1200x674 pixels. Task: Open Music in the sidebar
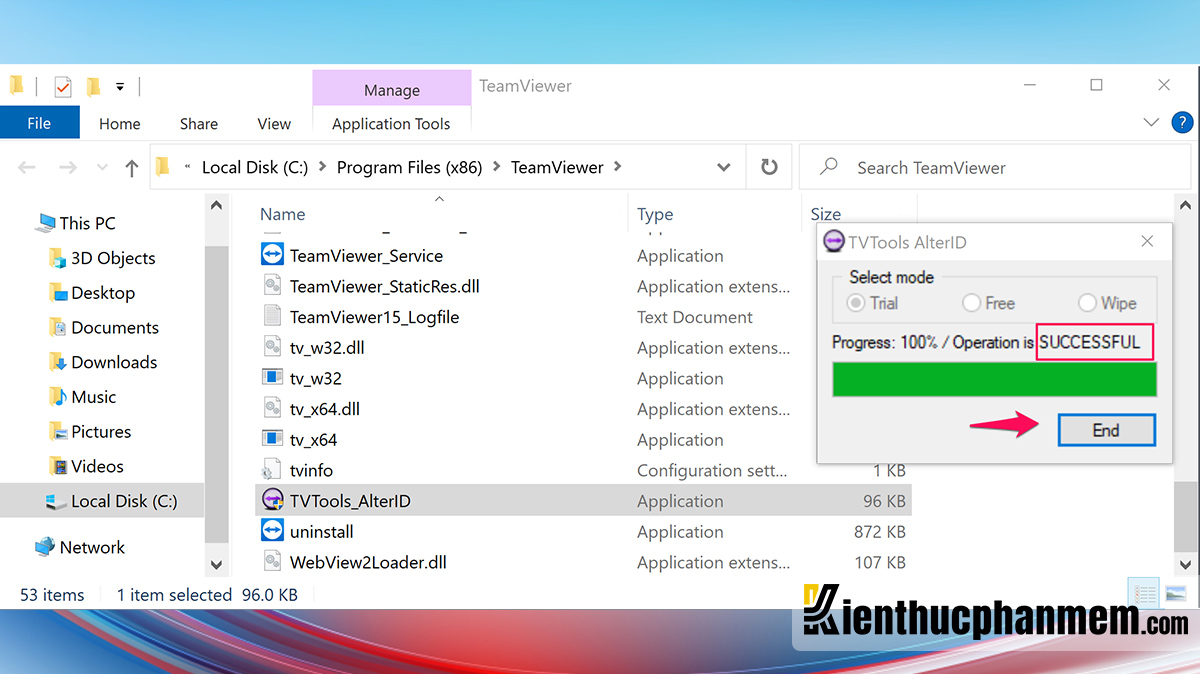click(x=94, y=397)
